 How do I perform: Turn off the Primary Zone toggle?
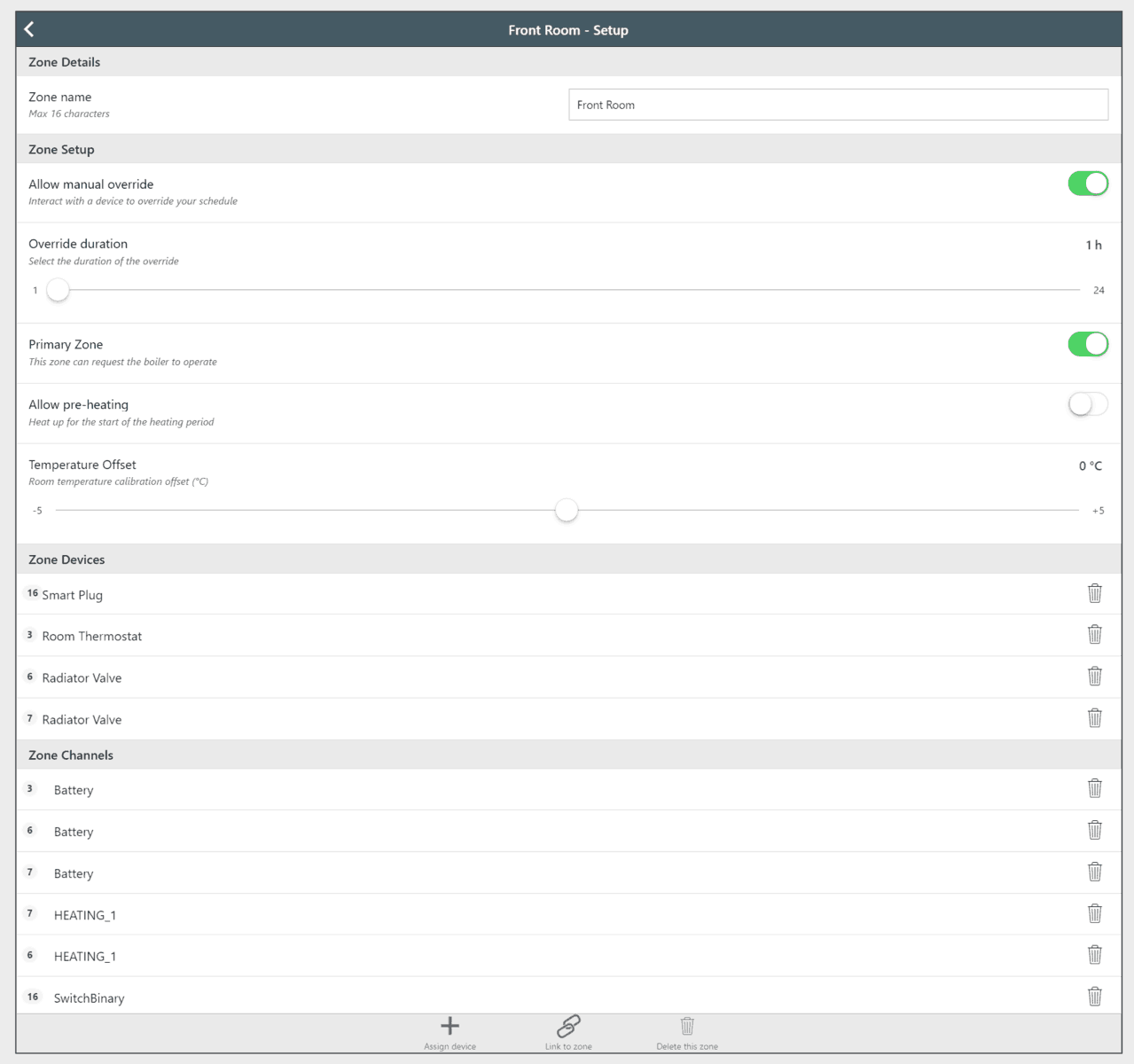(x=1088, y=344)
